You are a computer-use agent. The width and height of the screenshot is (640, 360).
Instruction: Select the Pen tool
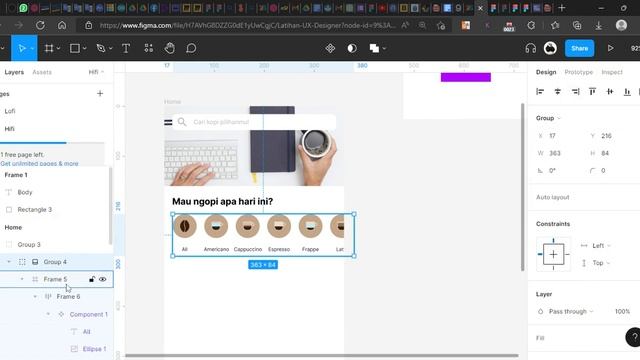pos(101,49)
